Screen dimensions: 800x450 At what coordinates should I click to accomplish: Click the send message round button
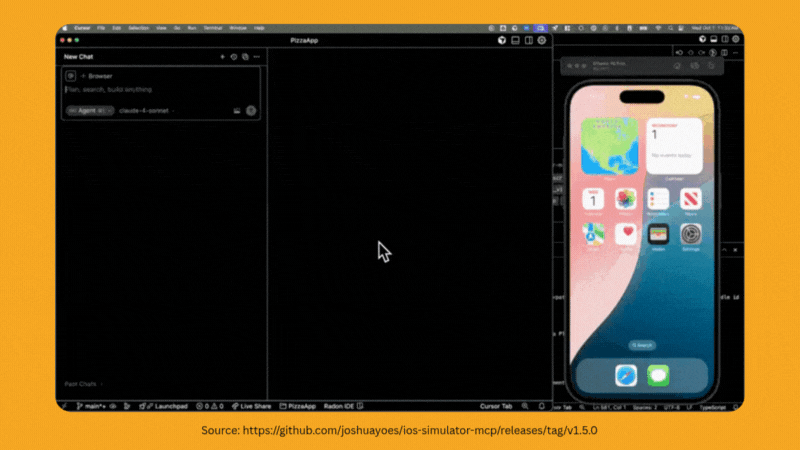(251, 111)
